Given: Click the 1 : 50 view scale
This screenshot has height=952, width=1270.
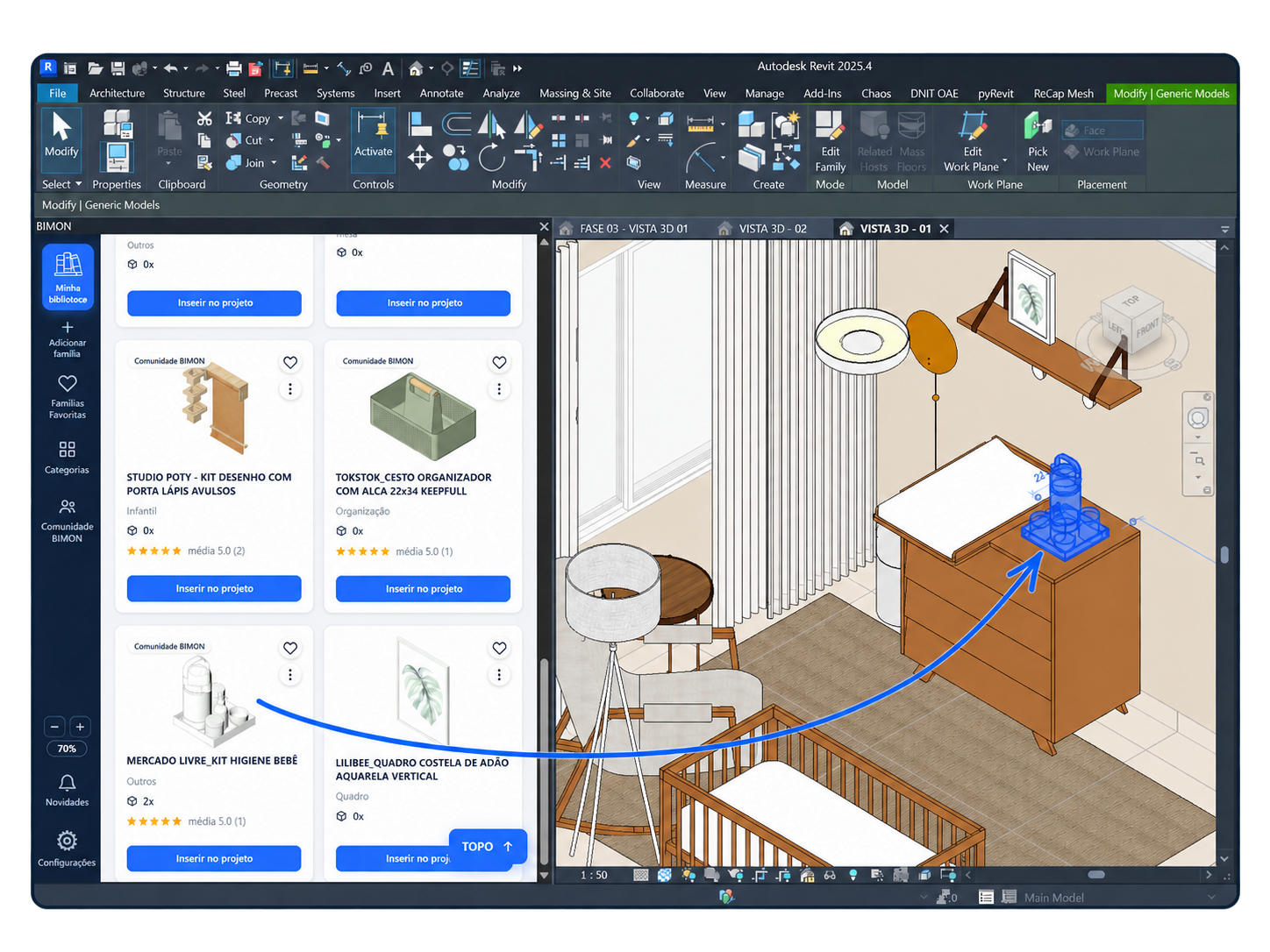Looking at the screenshot, I should 594,875.
